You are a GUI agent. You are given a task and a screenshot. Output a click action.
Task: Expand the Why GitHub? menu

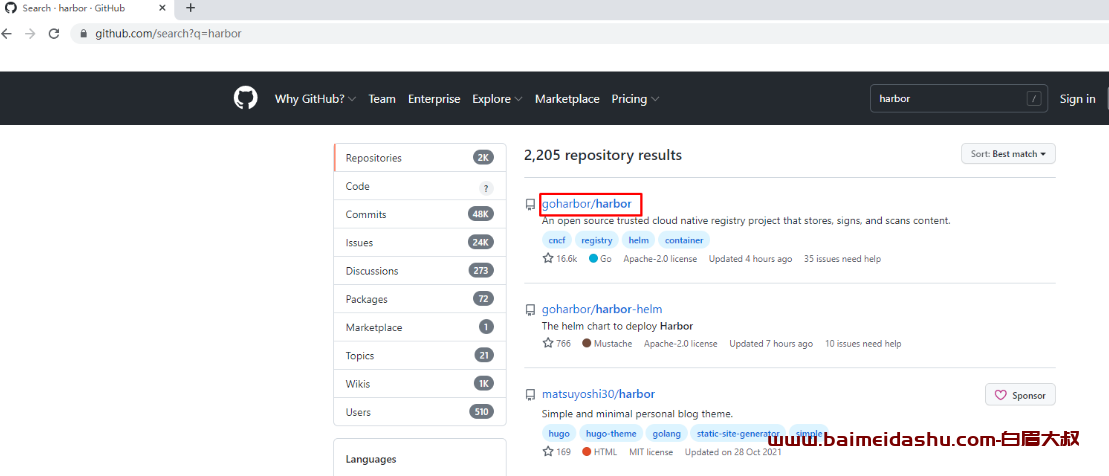tap(315, 99)
